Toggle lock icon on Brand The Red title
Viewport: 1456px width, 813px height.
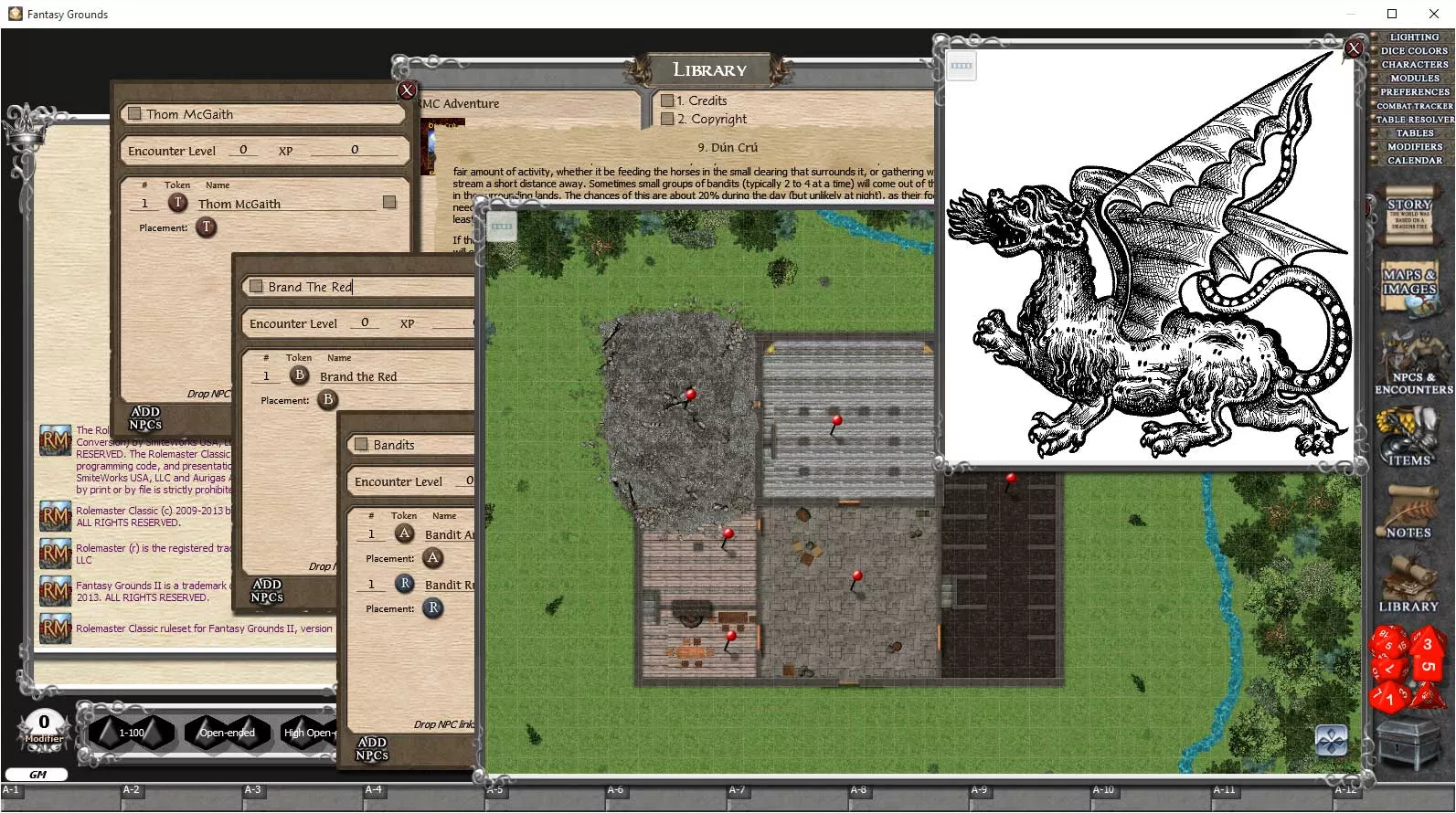(x=256, y=286)
